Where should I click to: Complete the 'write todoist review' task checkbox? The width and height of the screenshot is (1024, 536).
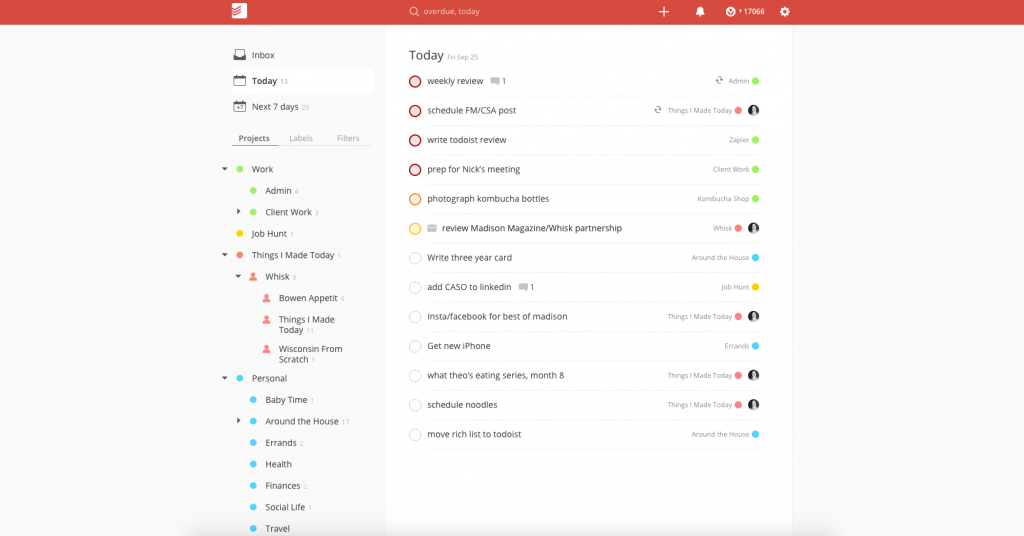pyautogui.click(x=415, y=140)
